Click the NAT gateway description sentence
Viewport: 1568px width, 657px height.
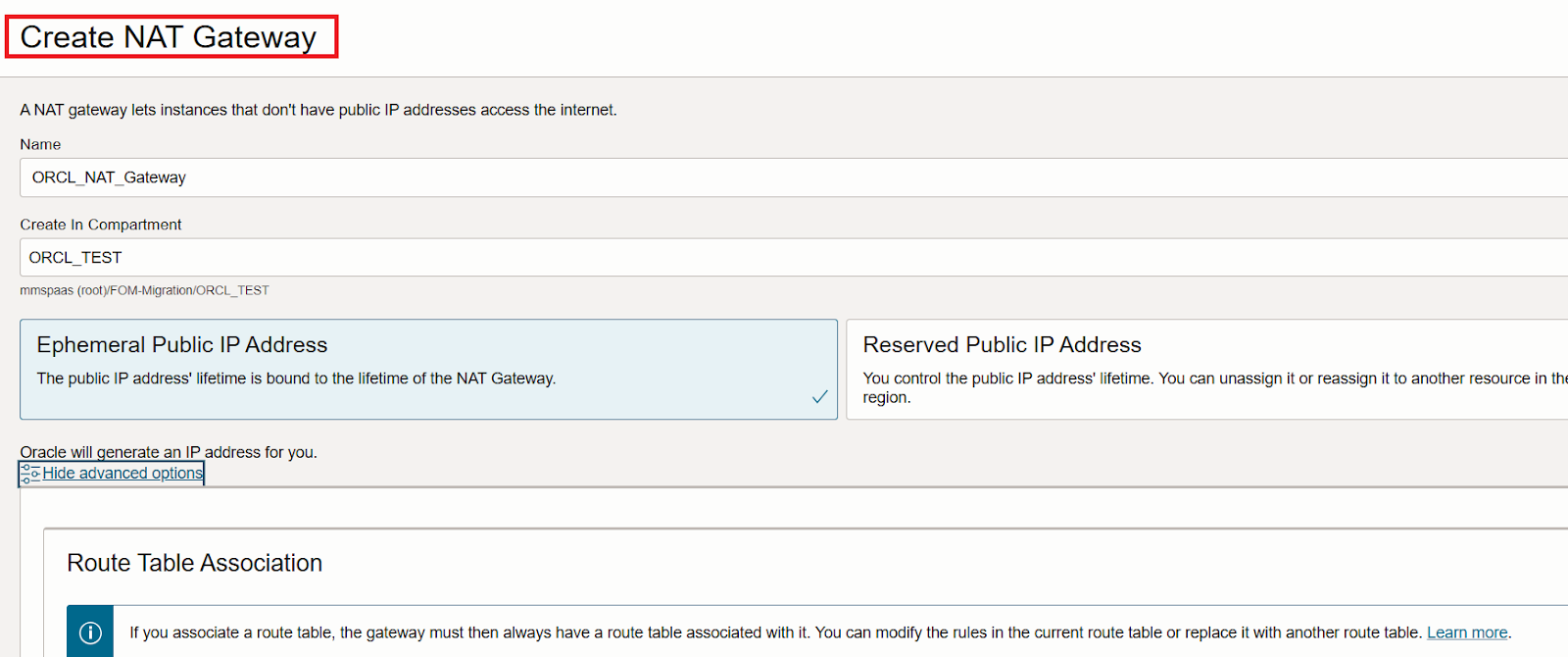pos(318,110)
